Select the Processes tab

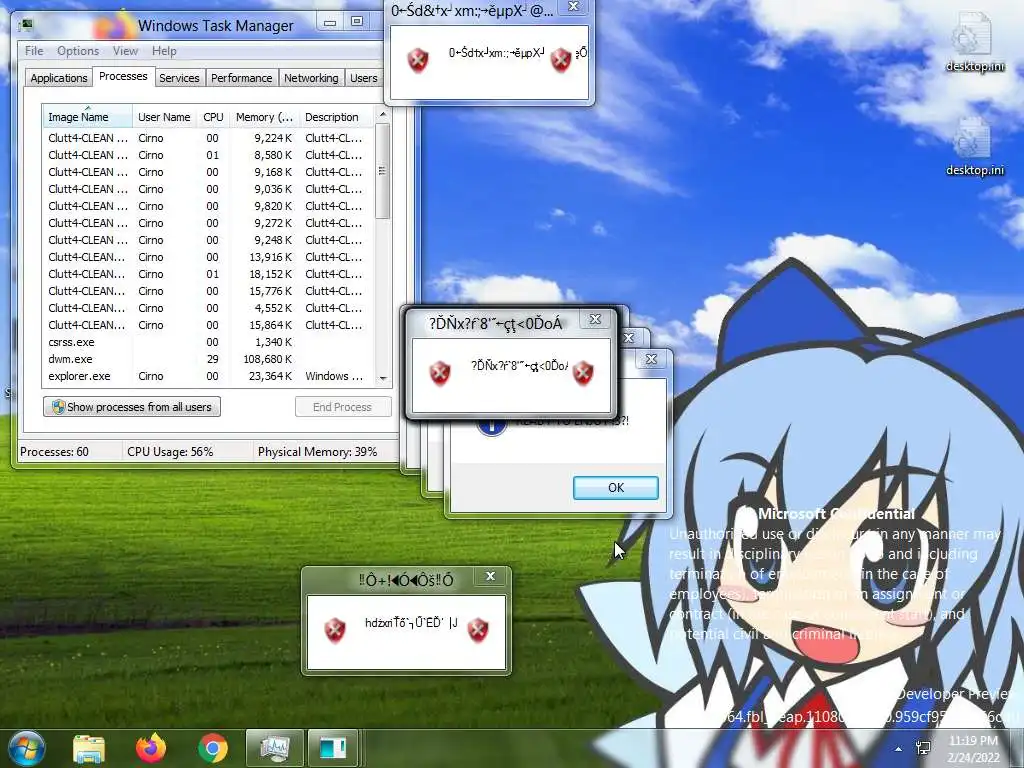[x=123, y=76]
